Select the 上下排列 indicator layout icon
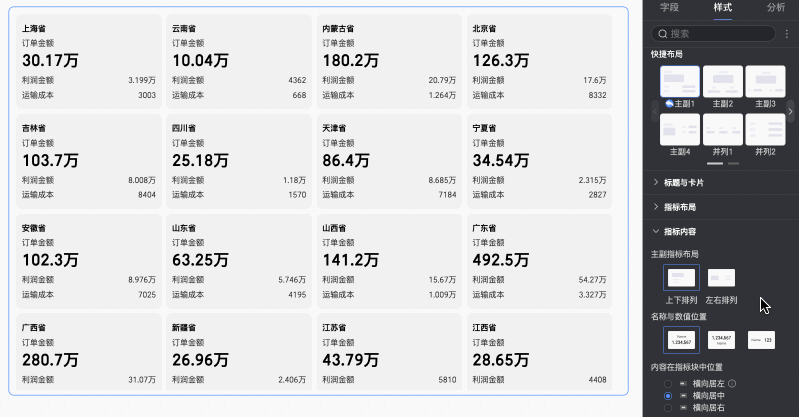Image resolution: width=799 pixels, height=417 pixels. point(681,278)
